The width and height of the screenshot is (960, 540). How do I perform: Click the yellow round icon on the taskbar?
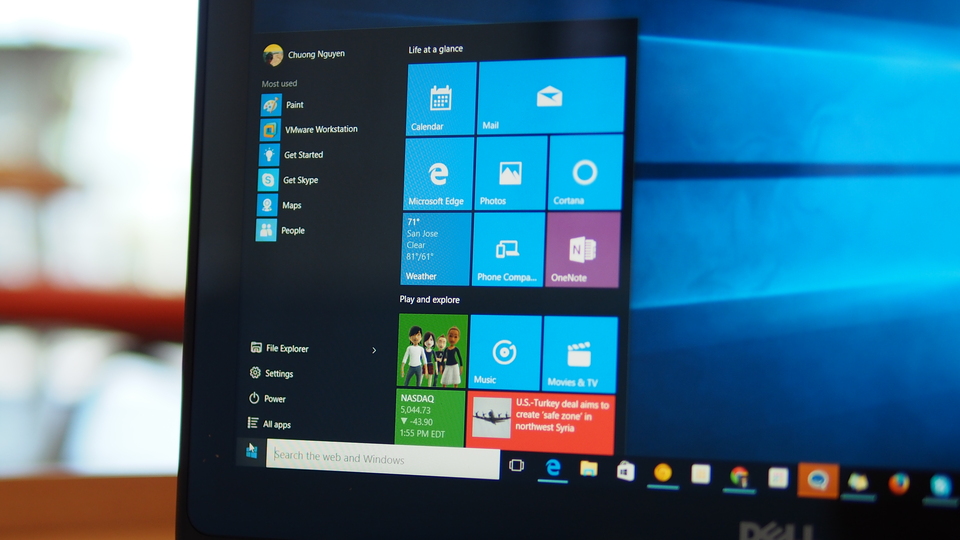pyautogui.click(x=662, y=473)
